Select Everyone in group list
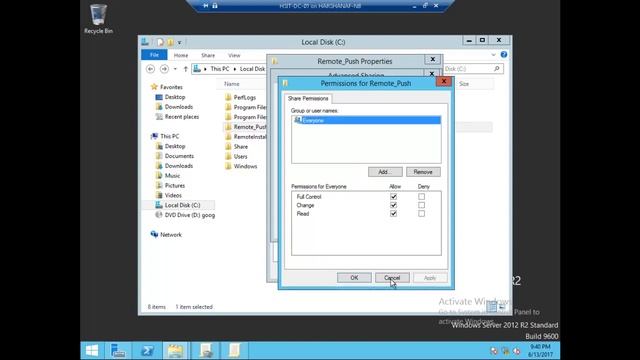640x360 pixels. pos(366,120)
